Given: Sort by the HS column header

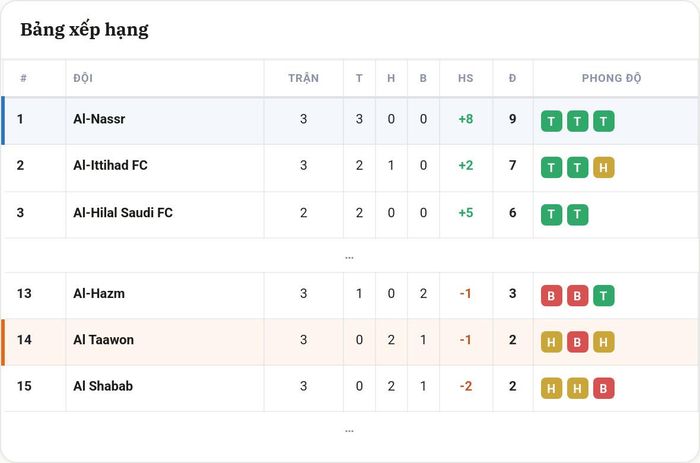Looking at the screenshot, I should 466,78.
